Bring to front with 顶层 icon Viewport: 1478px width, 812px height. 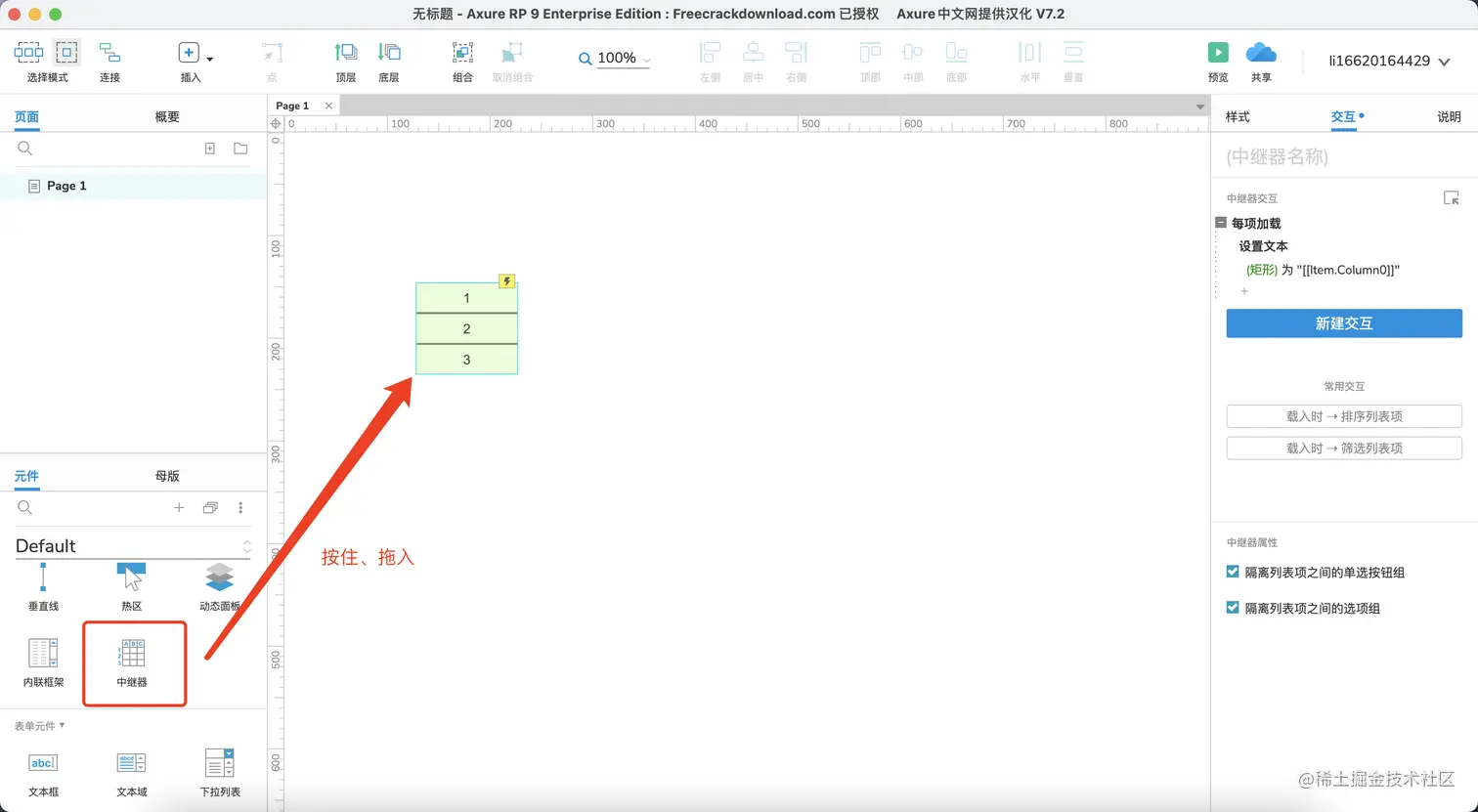click(346, 53)
